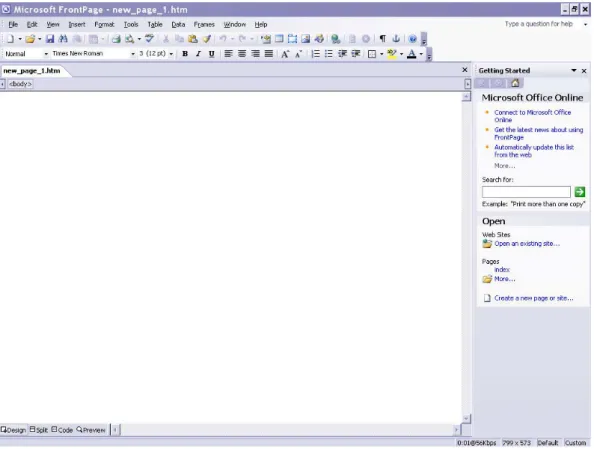594x449 pixels.
Task: Click the Search for input field
Action: 526,192
